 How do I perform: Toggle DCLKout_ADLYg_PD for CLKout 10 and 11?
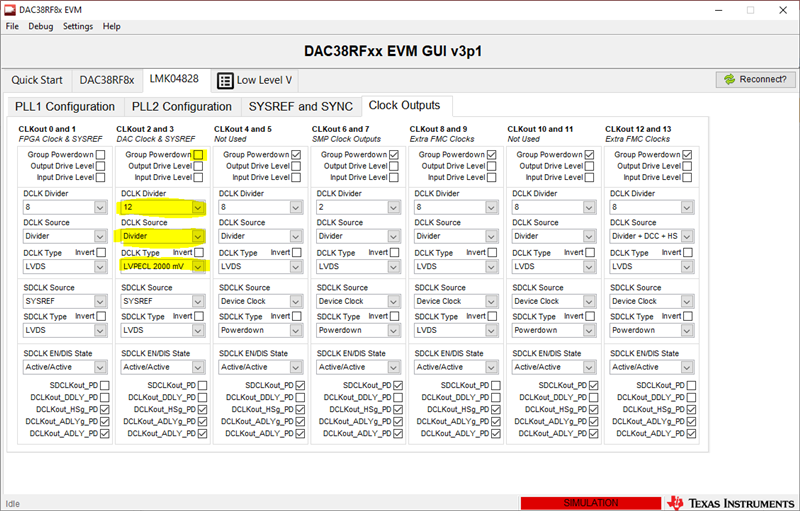(594, 422)
